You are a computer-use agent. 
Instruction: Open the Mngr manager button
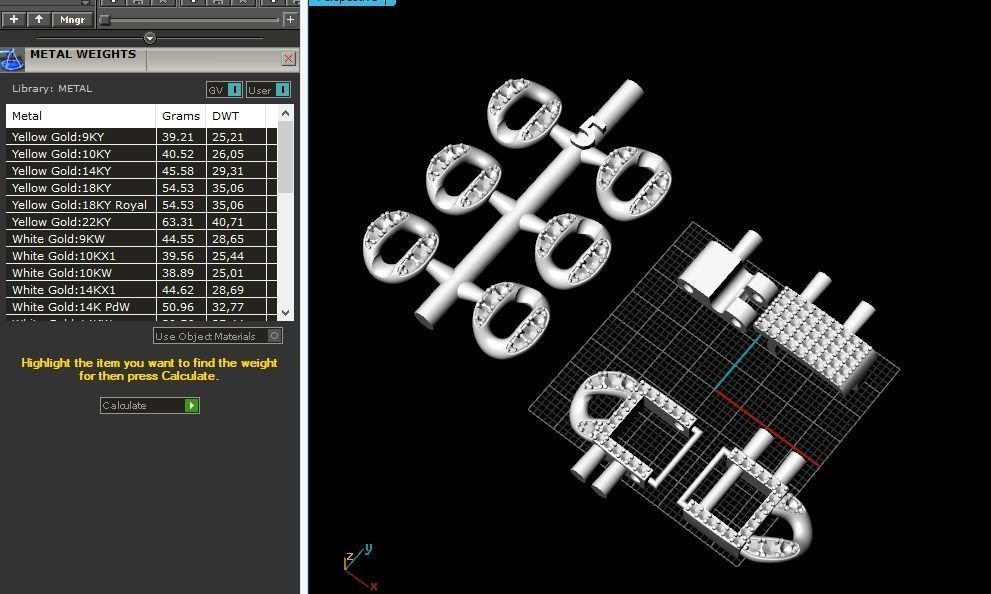(73, 20)
